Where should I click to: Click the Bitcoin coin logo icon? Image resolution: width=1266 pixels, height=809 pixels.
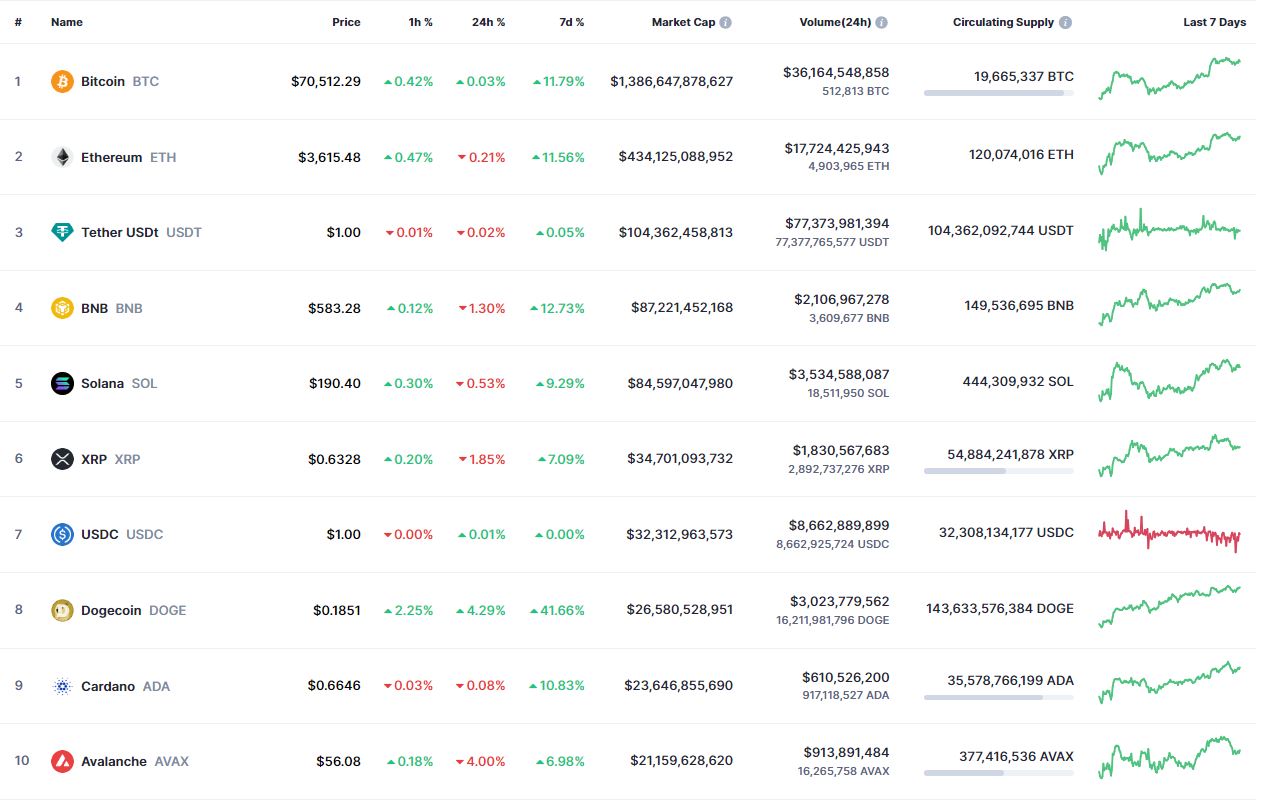click(x=62, y=81)
